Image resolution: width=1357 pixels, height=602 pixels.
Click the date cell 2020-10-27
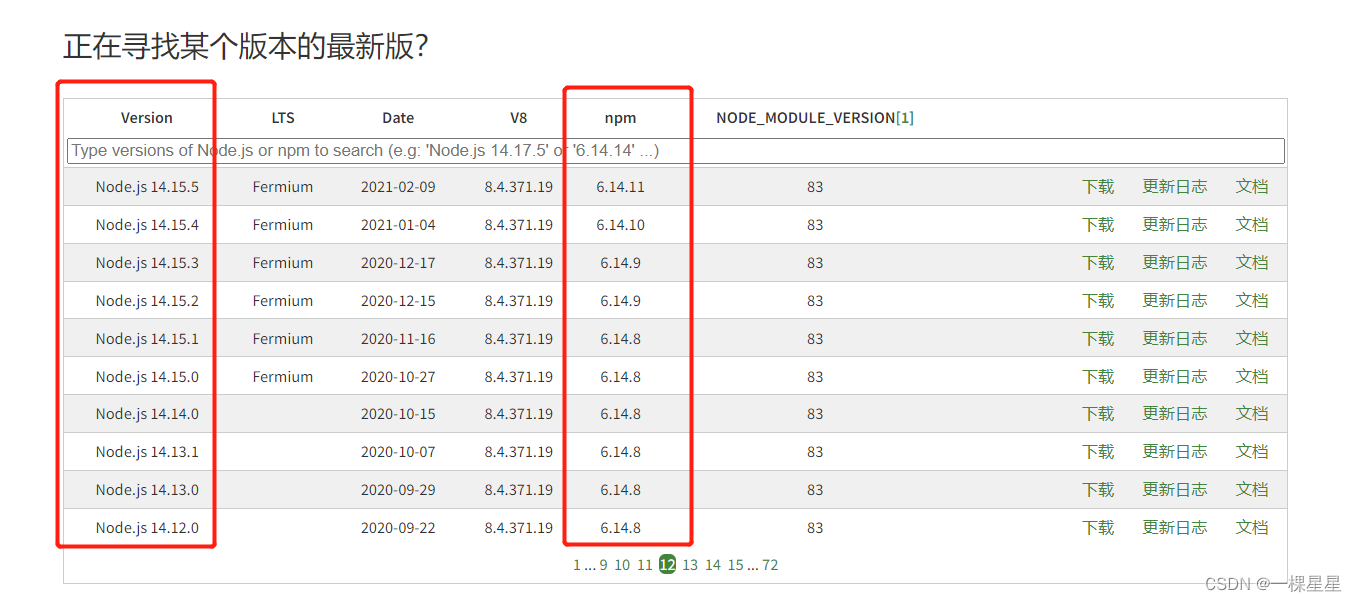(x=398, y=377)
